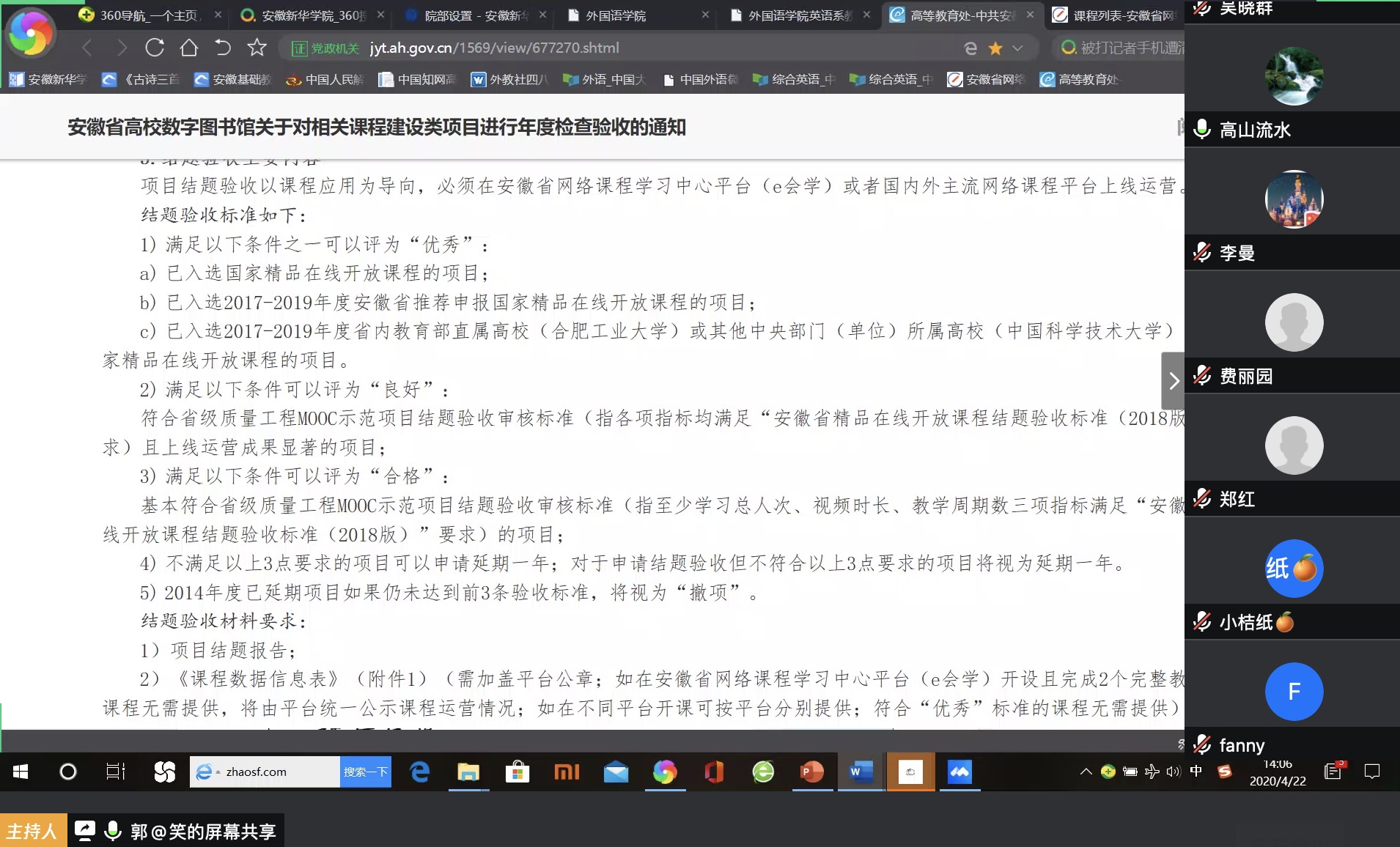This screenshot has width=1400, height=847.
Task: Toggle the muted microphone for 郑红
Action: 1202,499
